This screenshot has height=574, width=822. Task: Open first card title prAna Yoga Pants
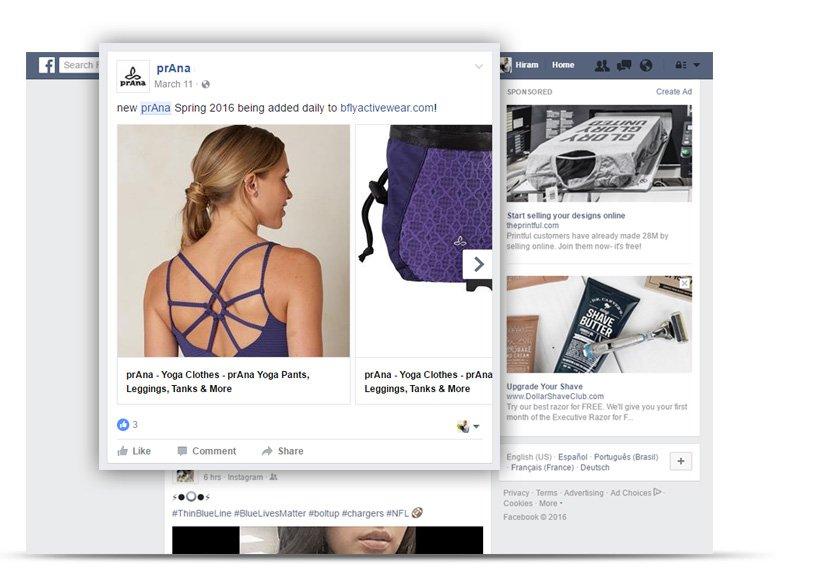coord(218,382)
